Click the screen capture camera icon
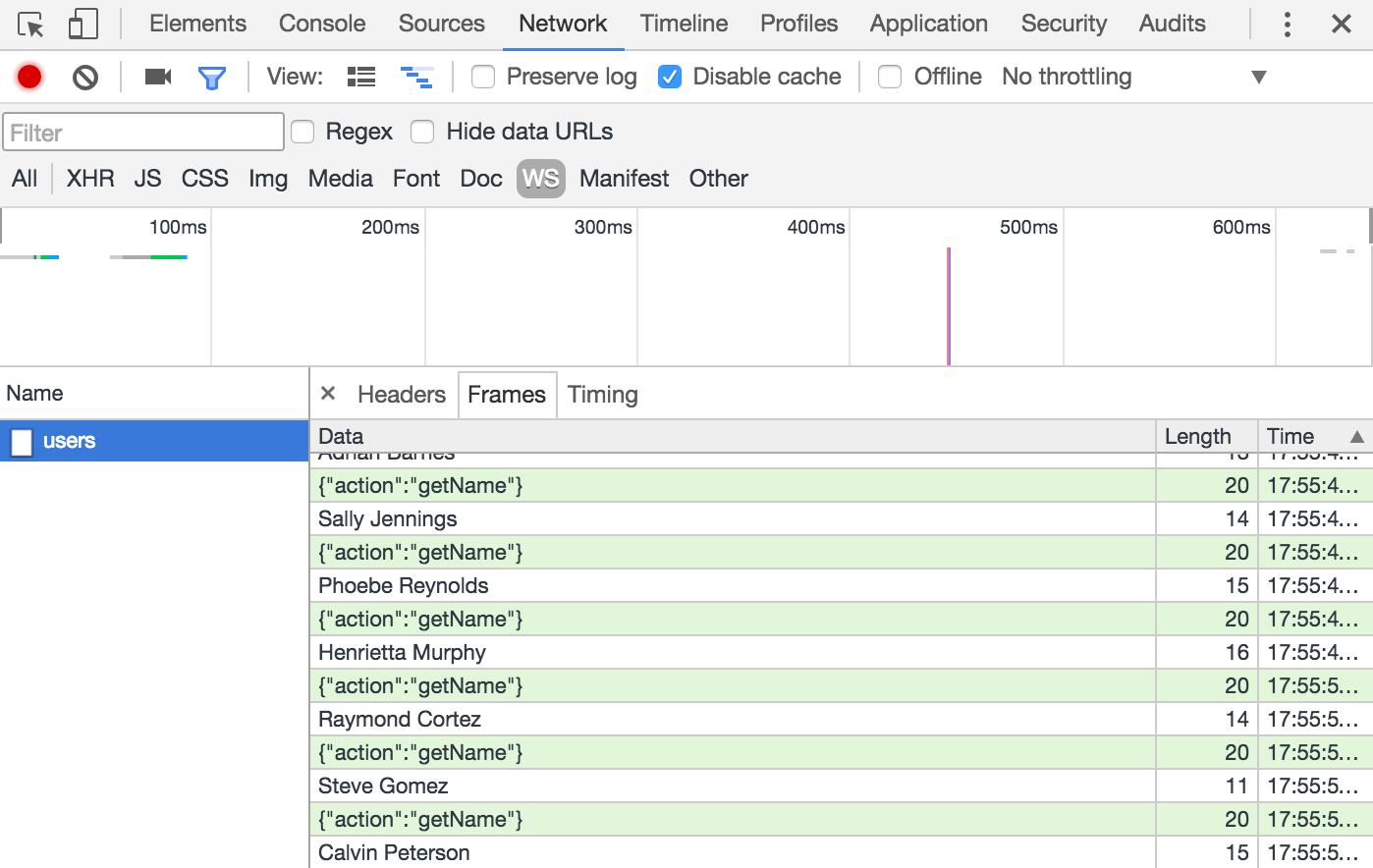The width and height of the screenshot is (1373, 868). [157, 76]
